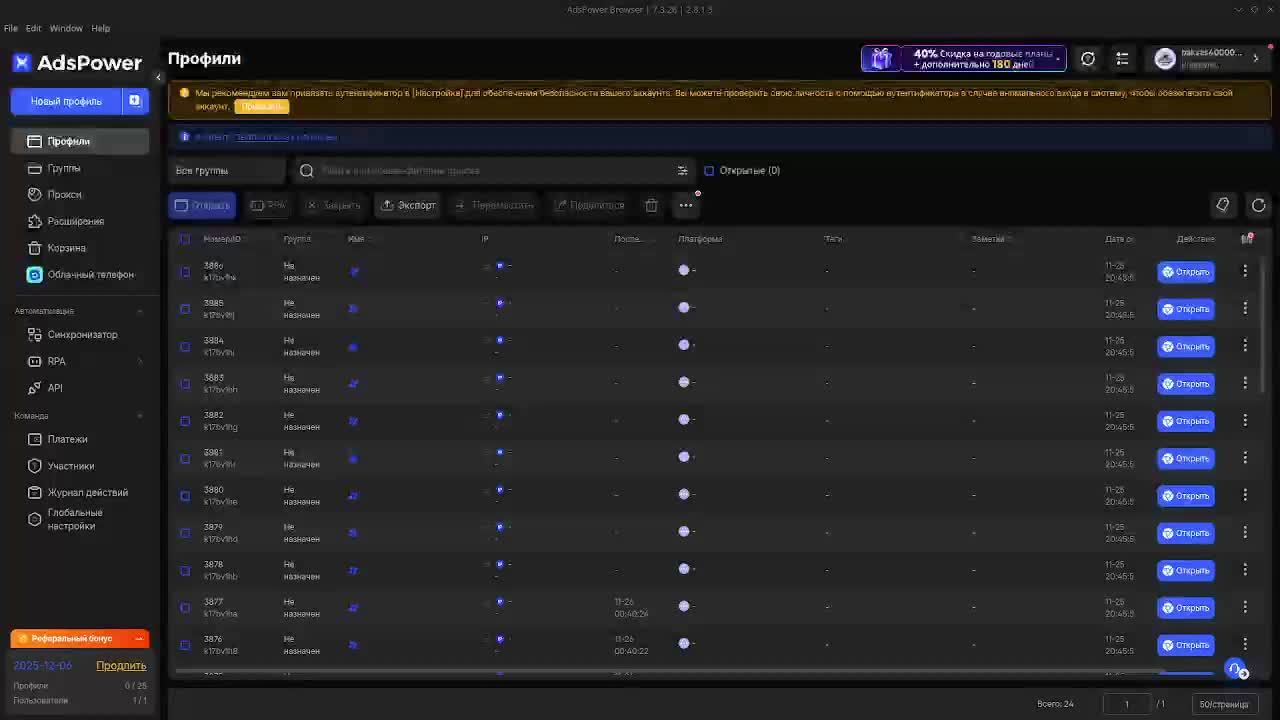This screenshot has width=1280, height=720.
Task: Click the update sync icon in header
Action: pos(1088,59)
